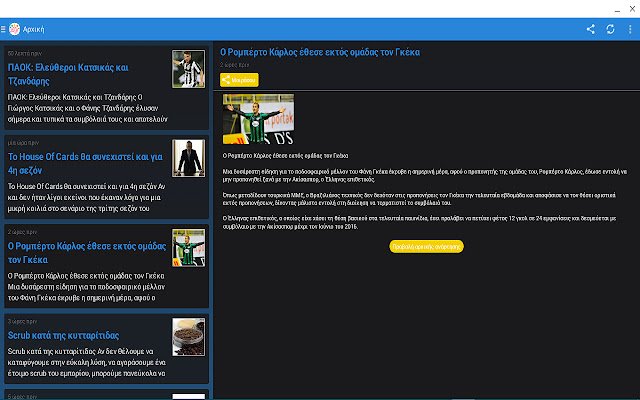Viewport: 640px width, 400px height.
Task: Click the '3 ώρες πριν' timestamp
Action: [22, 321]
